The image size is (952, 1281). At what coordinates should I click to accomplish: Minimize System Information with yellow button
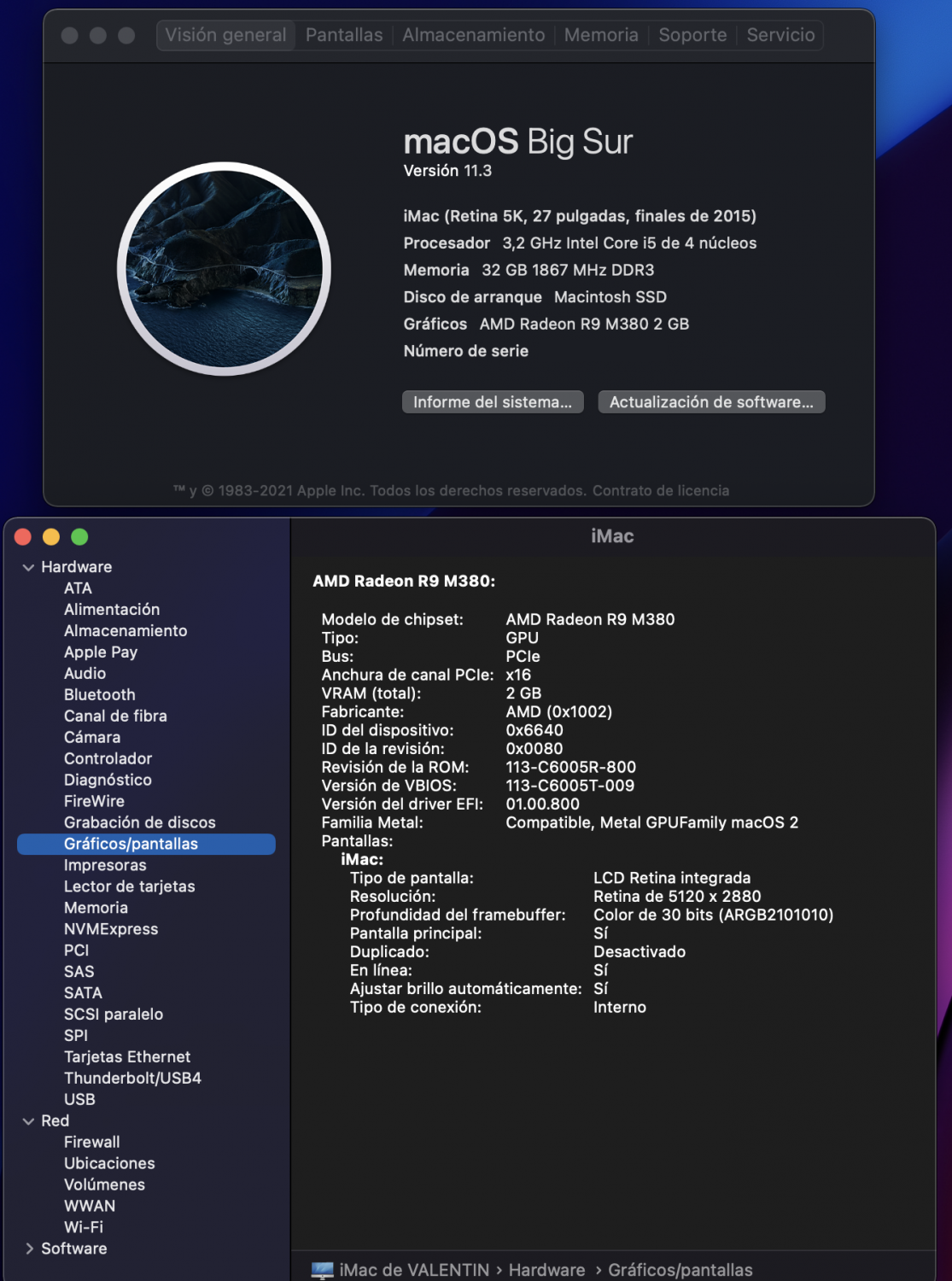51,536
